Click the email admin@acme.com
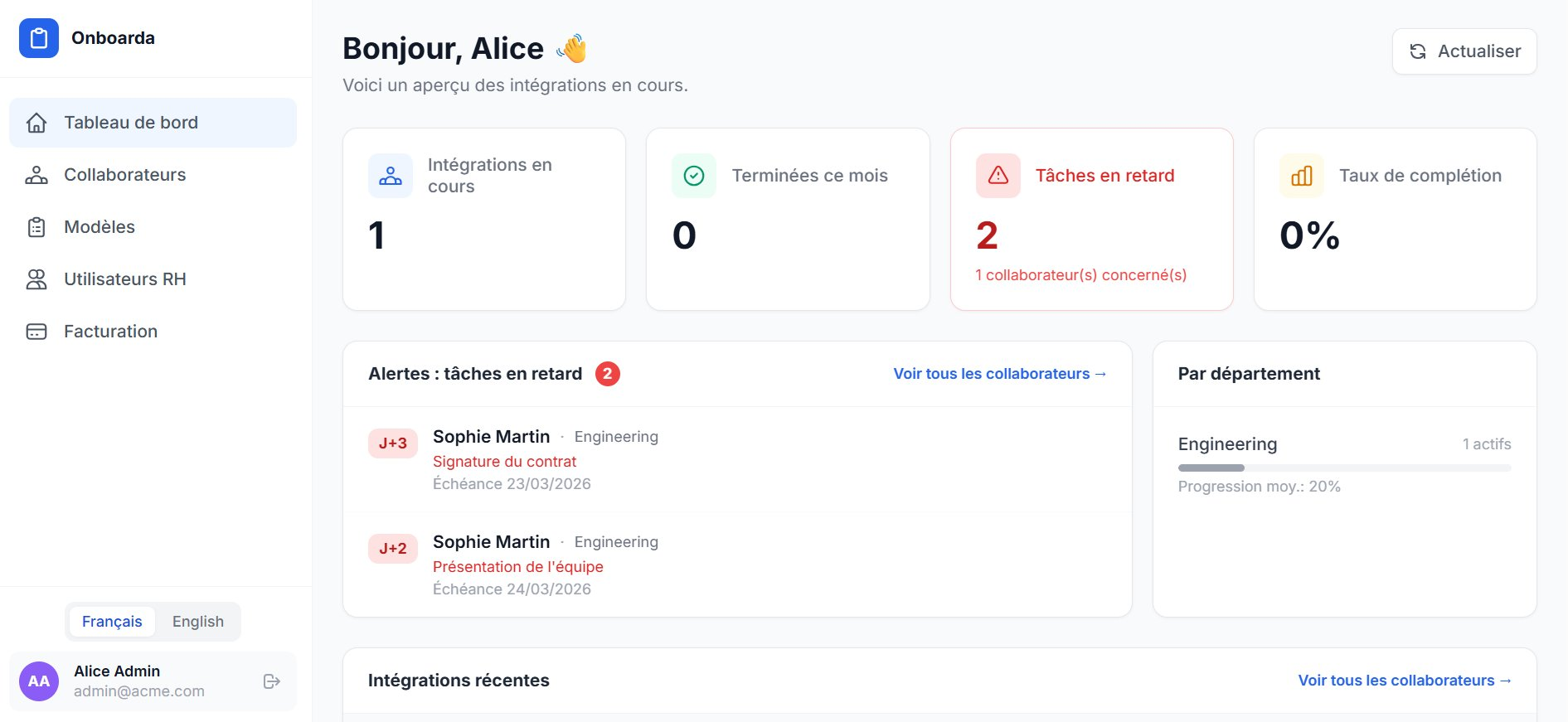This screenshot has height=722, width=1568. point(139,691)
